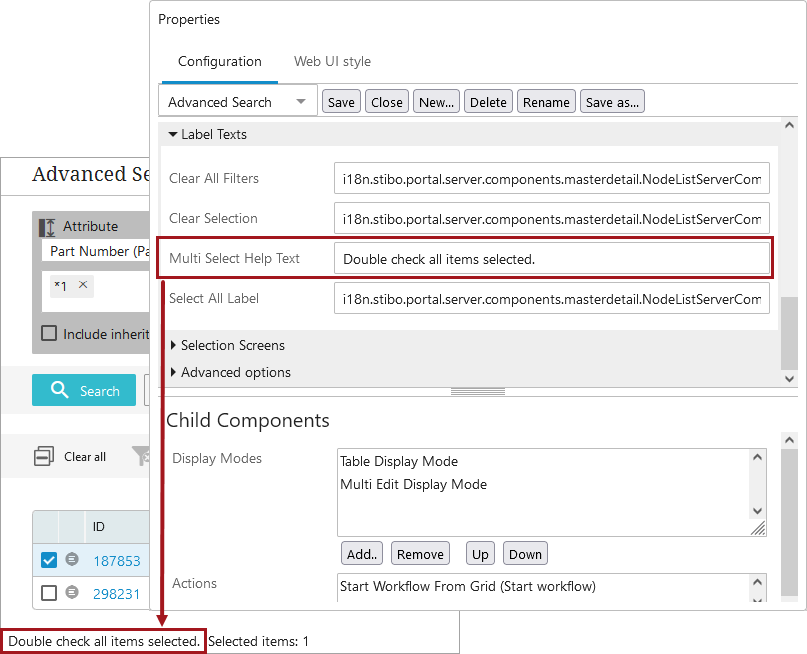
Task: Open the 298231 ID link
Action: 117,594
